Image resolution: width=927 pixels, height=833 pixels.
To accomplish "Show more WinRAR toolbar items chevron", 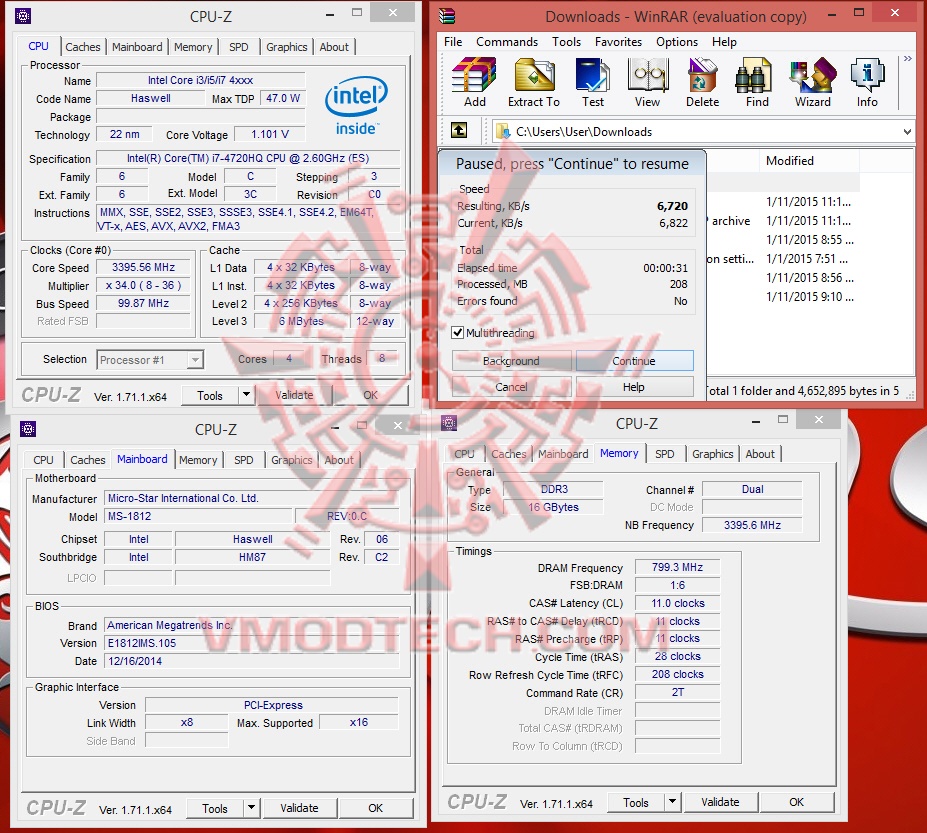I will click(x=907, y=59).
